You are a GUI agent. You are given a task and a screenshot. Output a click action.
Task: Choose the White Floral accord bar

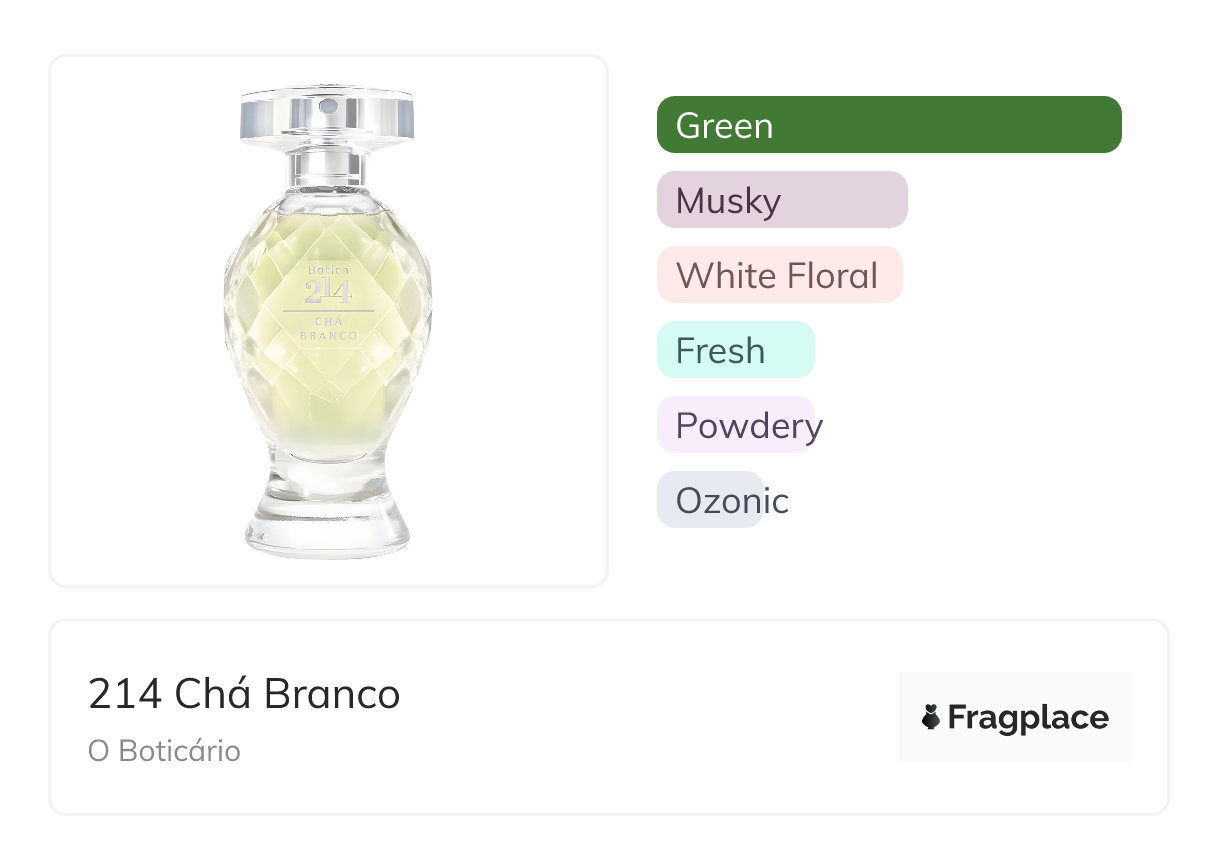point(779,275)
